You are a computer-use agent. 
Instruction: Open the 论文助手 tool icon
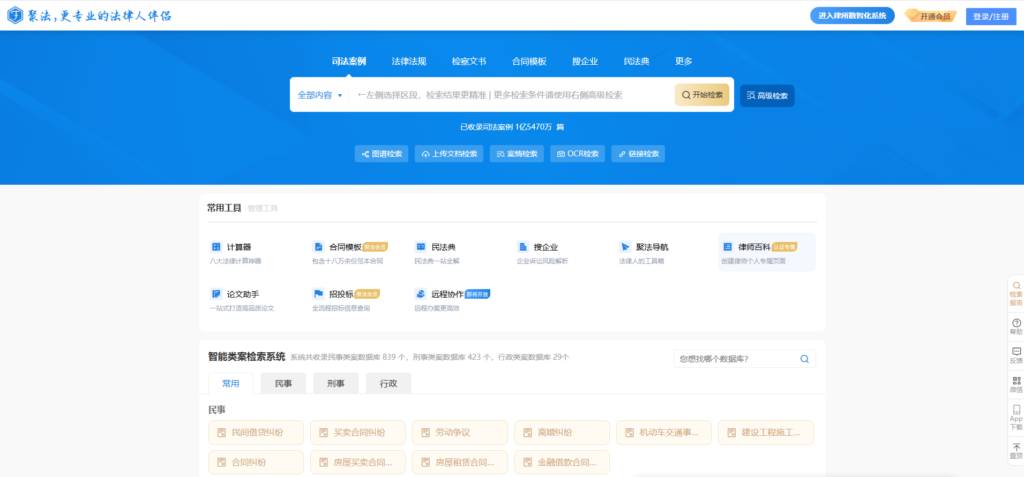point(216,294)
